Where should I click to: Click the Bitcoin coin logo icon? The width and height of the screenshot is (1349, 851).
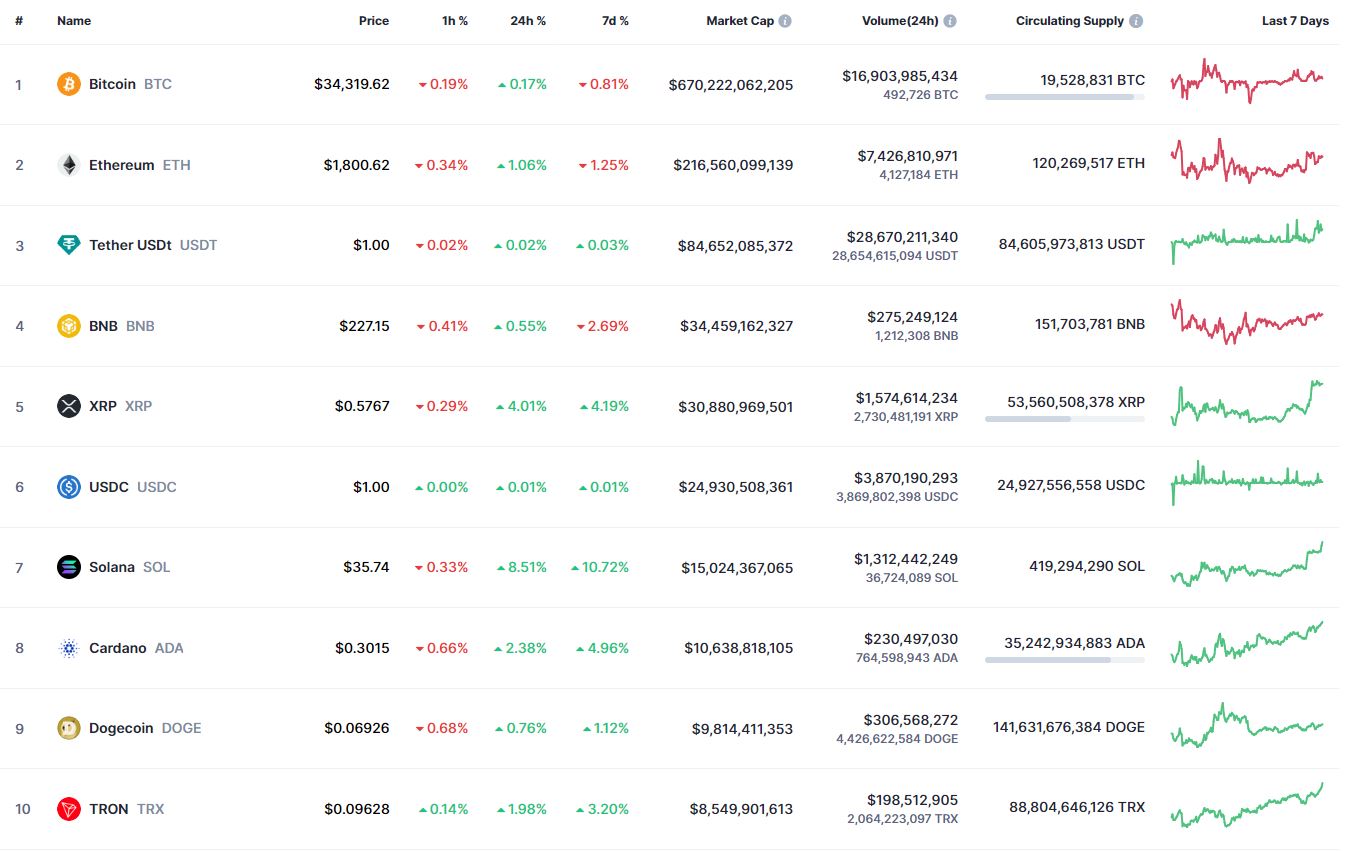pos(68,84)
